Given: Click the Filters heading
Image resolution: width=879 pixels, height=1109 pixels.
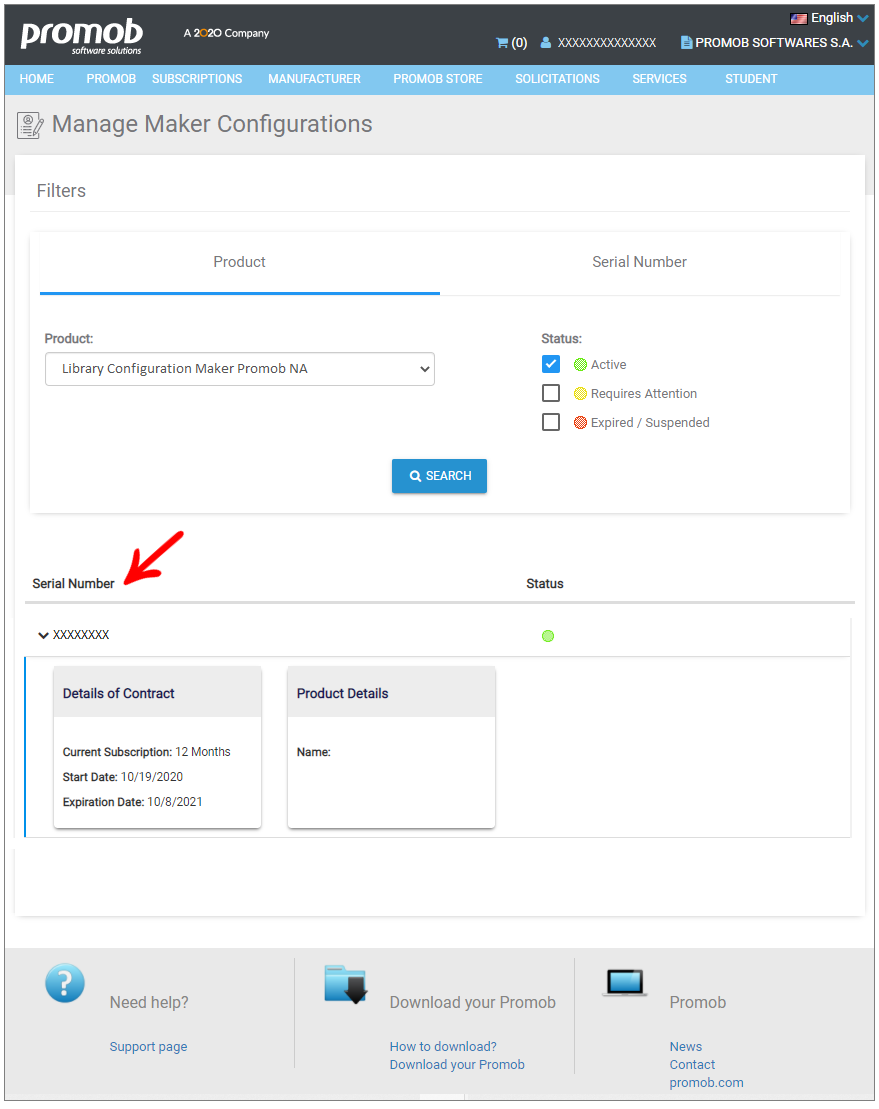Looking at the screenshot, I should 62,191.
